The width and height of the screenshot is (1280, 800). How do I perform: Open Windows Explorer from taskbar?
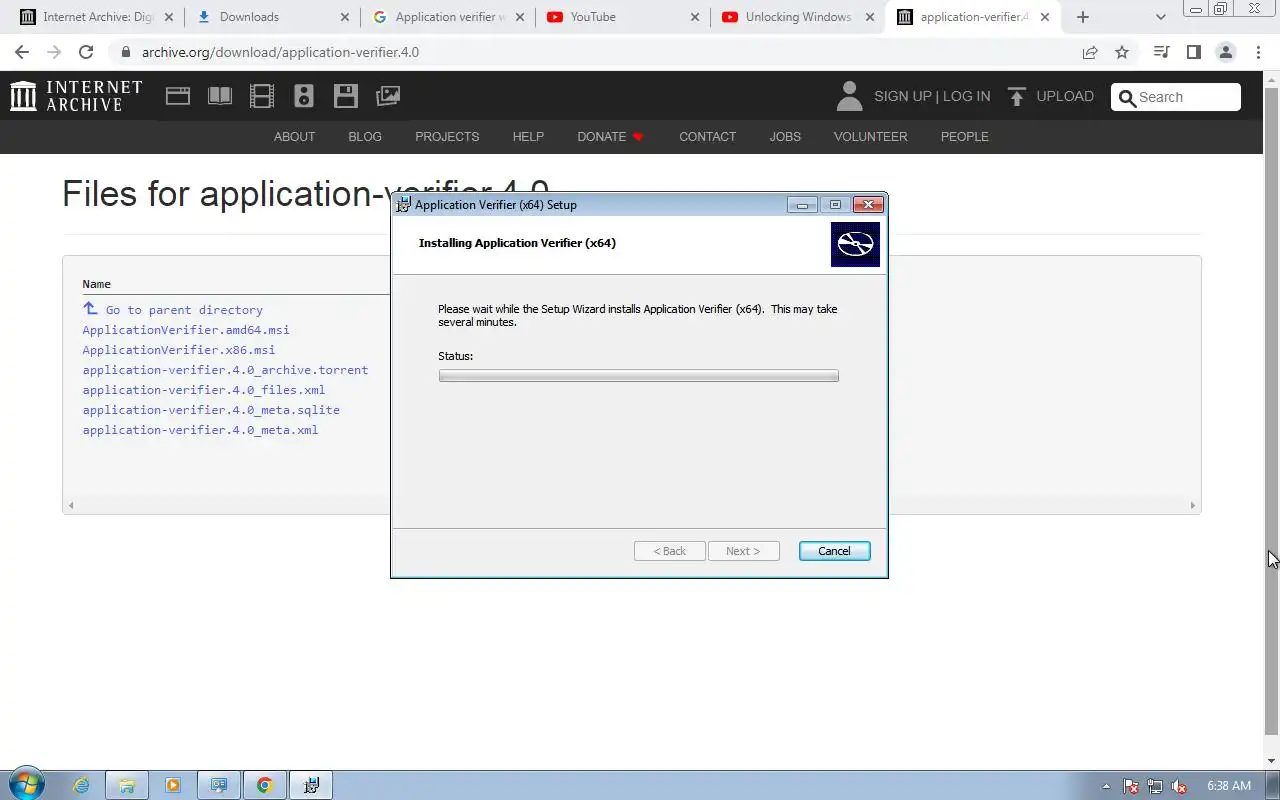tap(127, 786)
